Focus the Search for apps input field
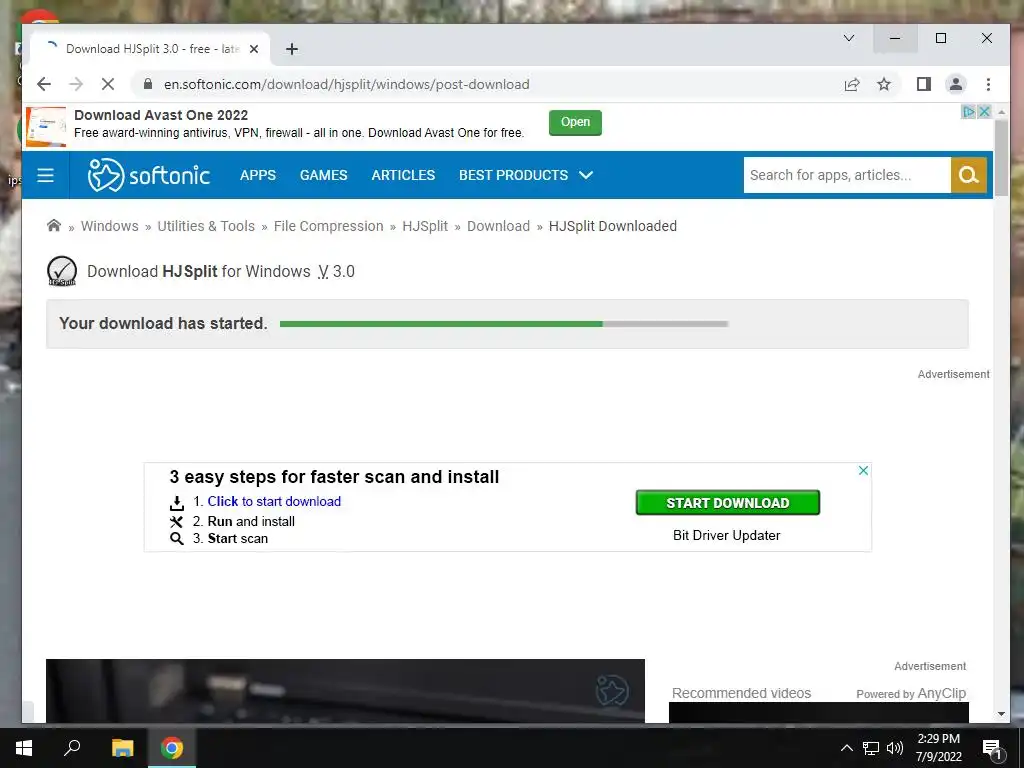Image resolution: width=1024 pixels, height=768 pixels. pyautogui.click(x=847, y=175)
